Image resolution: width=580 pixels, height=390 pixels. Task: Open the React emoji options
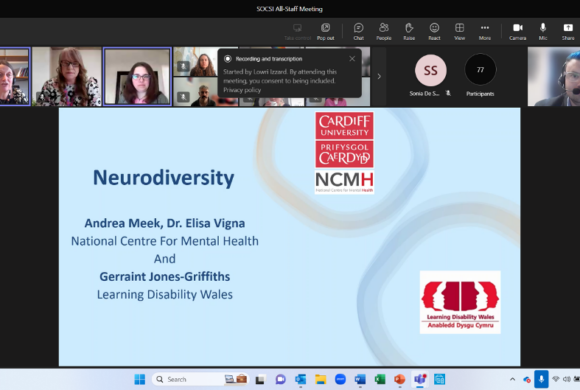tap(434, 31)
